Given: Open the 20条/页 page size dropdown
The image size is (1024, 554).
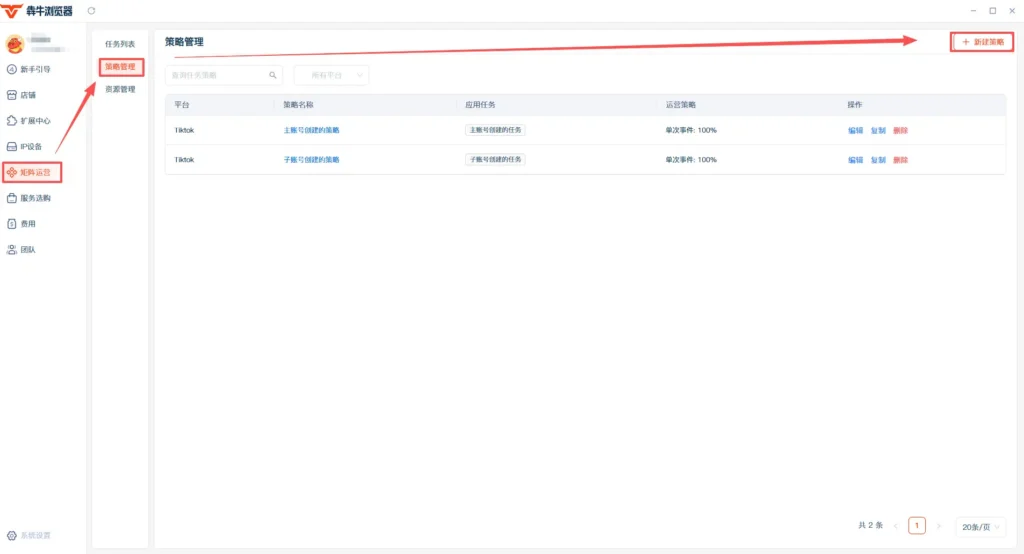Looking at the screenshot, I should [980, 527].
